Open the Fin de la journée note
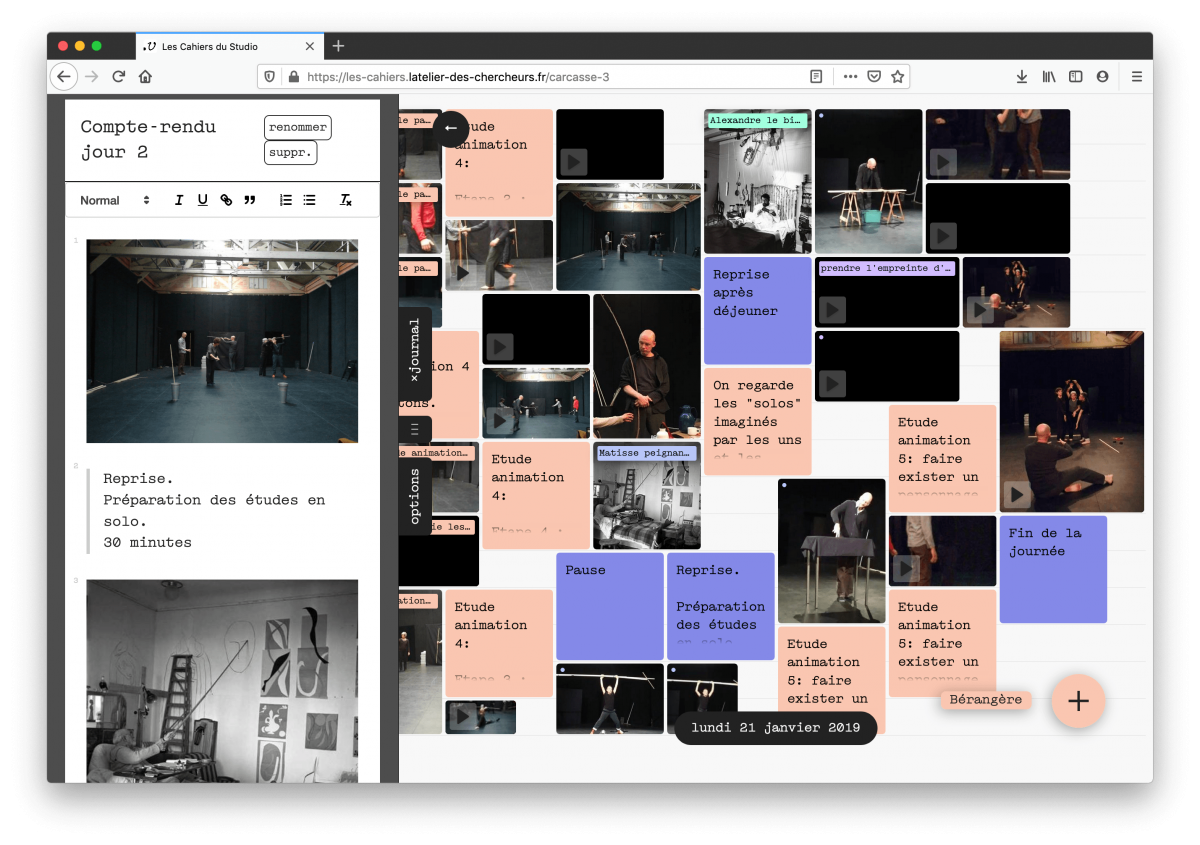Viewport: 1200px width, 845px height. click(x=1053, y=569)
